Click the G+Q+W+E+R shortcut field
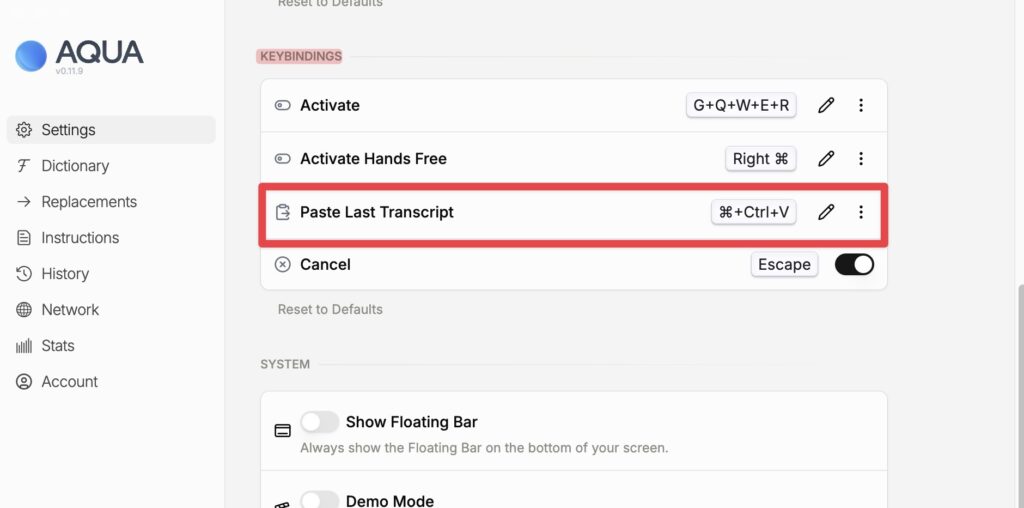Image resolution: width=1024 pixels, height=508 pixels. point(741,105)
